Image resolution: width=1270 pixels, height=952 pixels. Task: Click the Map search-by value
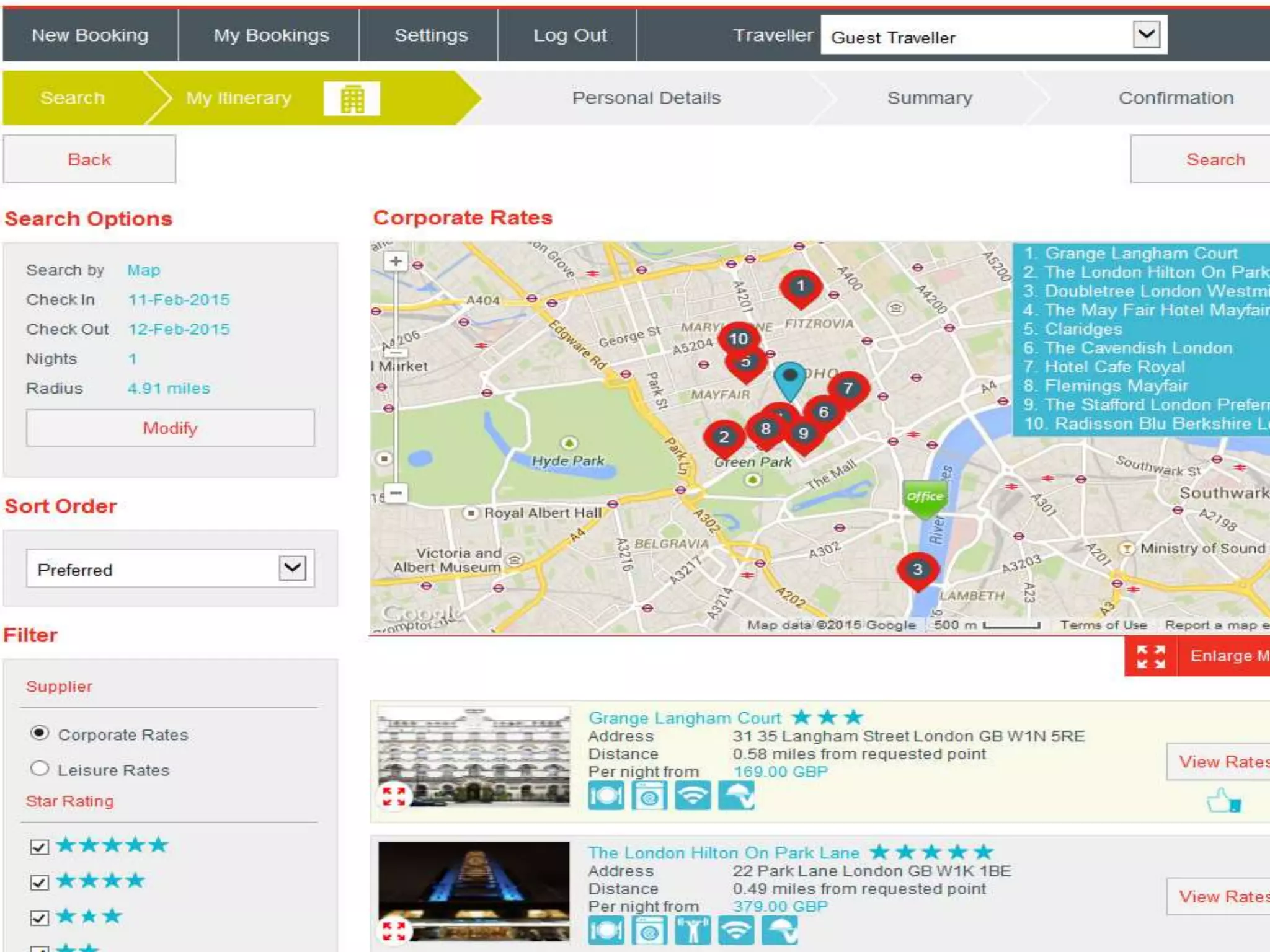coord(143,270)
